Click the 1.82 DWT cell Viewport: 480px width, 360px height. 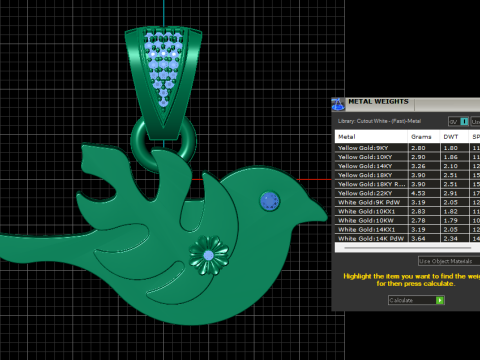(454, 211)
